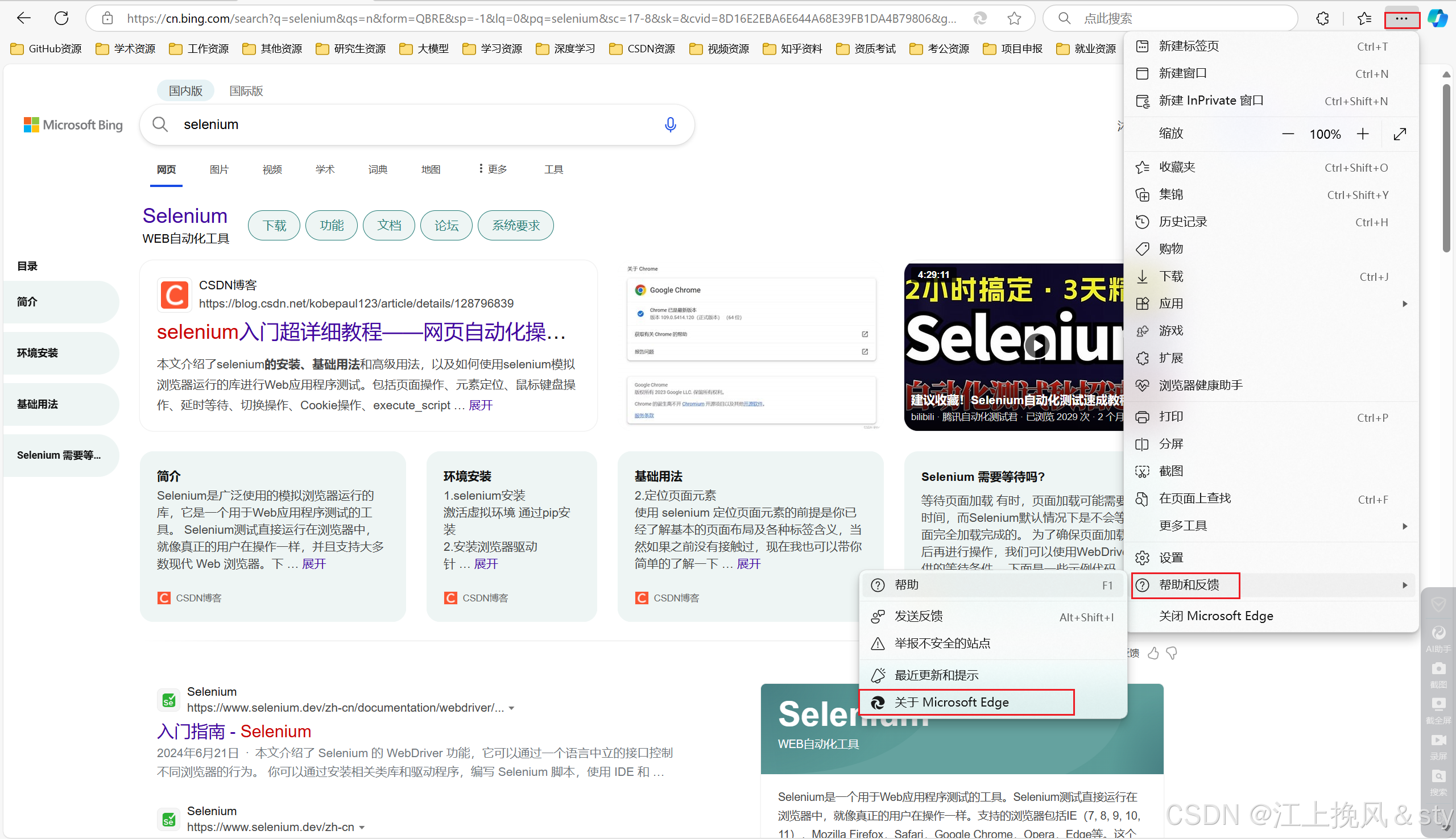Expand the 应用 submenu
This screenshot has width=1456, height=839.
point(1271,304)
